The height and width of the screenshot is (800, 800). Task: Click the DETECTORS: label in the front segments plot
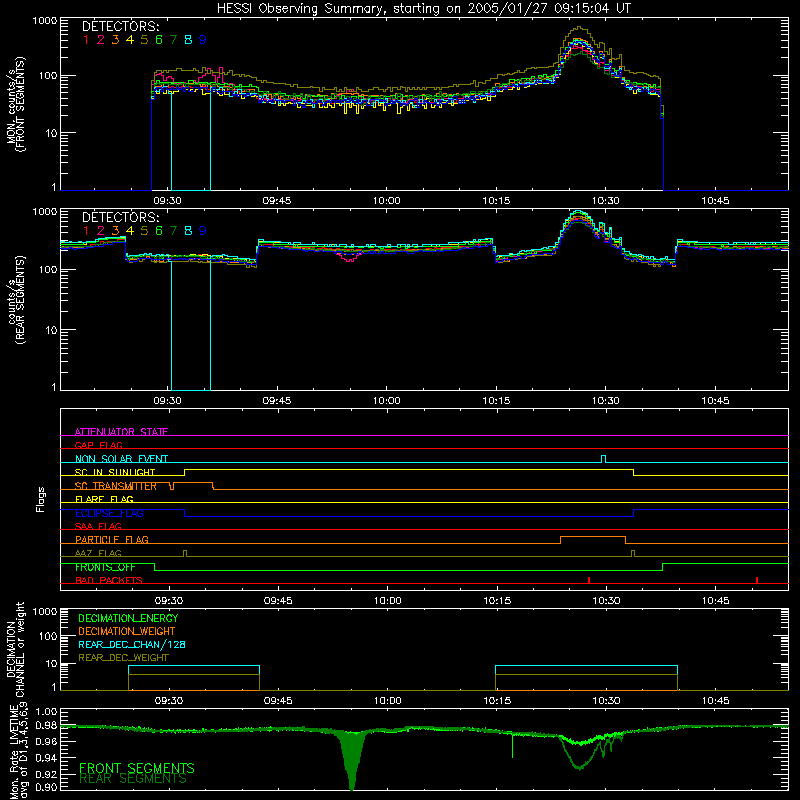coord(120,27)
